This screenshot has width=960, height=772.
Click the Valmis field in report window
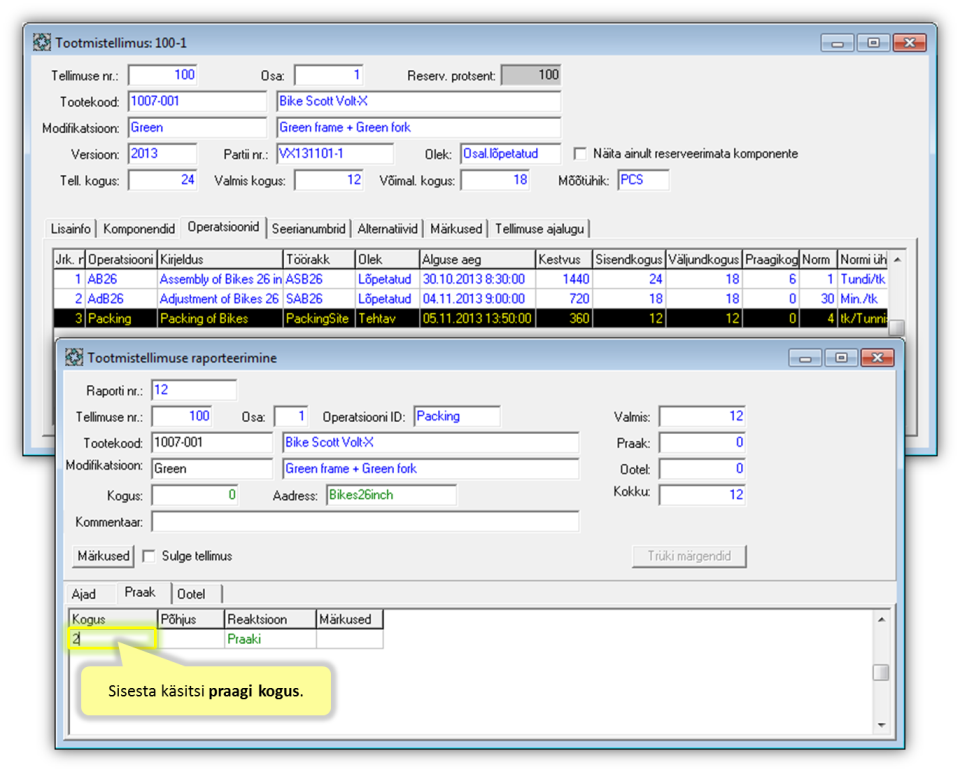(x=702, y=416)
